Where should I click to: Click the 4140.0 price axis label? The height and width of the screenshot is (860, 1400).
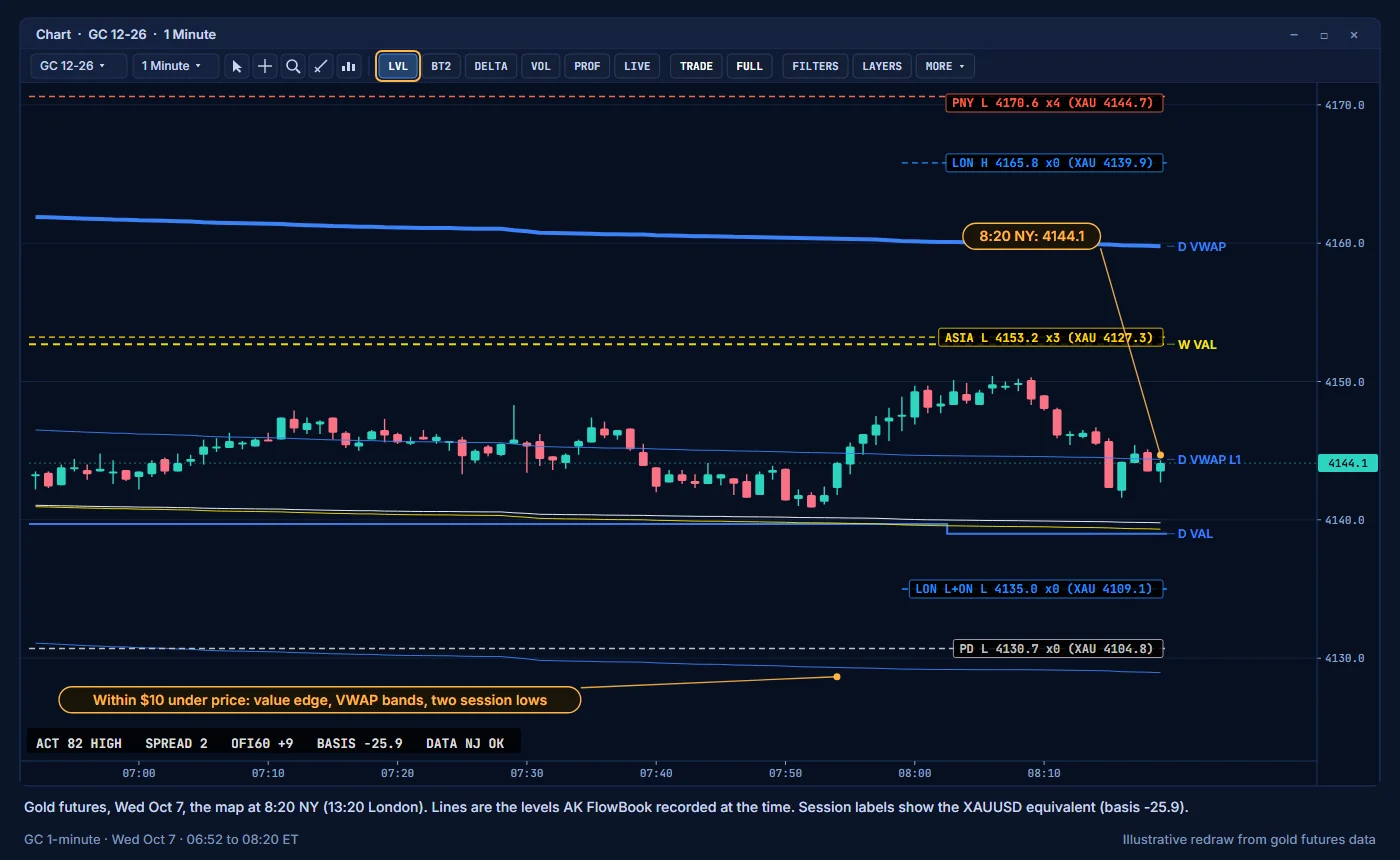(1343, 520)
